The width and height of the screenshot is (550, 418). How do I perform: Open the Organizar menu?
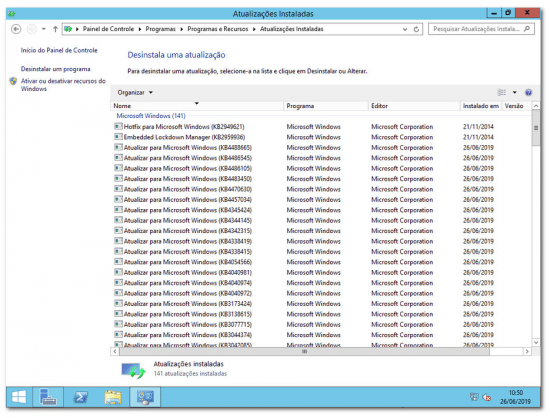[135, 93]
